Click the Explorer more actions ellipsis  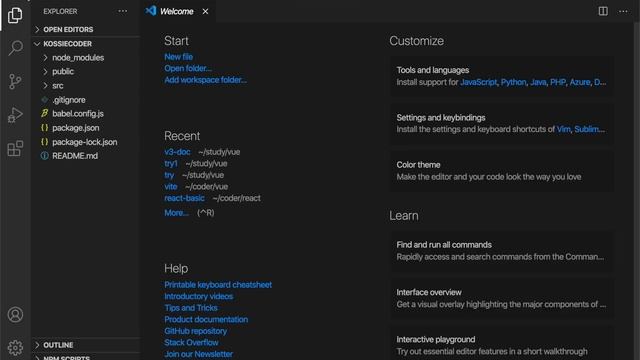[122, 11]
